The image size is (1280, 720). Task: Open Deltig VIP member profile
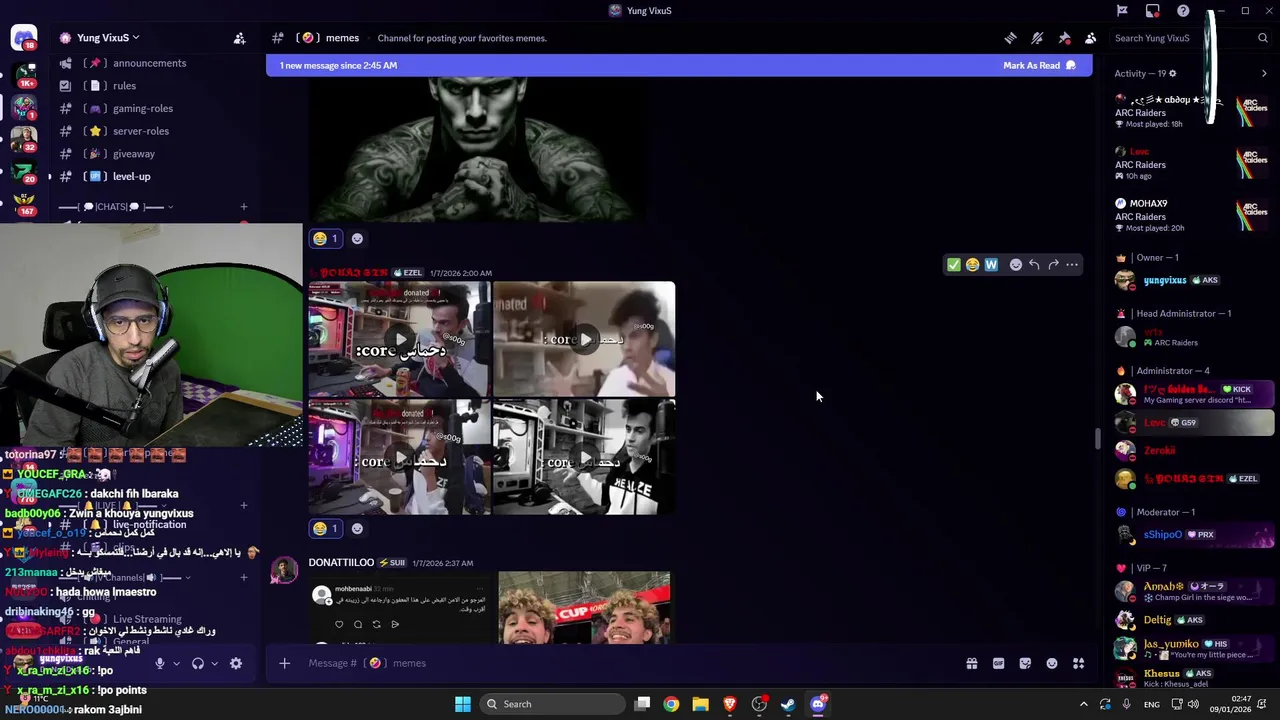point(1193,620)
